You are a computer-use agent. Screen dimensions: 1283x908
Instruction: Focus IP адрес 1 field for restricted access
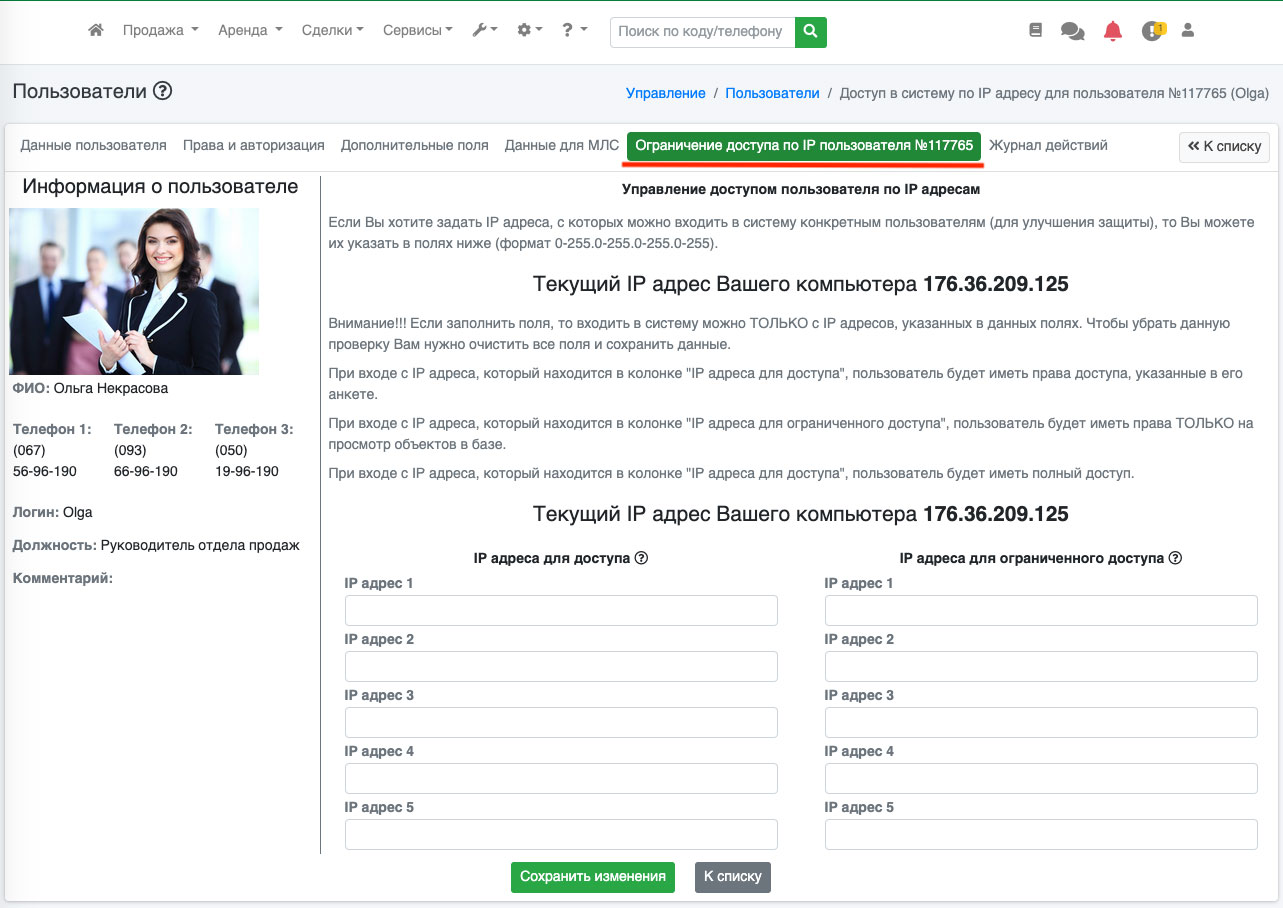click(x=1041, y=611)
